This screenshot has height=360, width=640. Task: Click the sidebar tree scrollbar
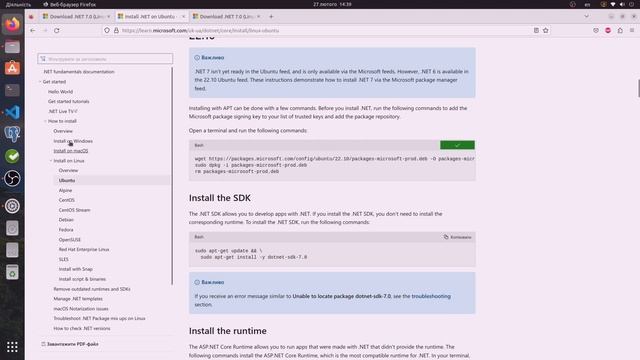tap(172, 176)
